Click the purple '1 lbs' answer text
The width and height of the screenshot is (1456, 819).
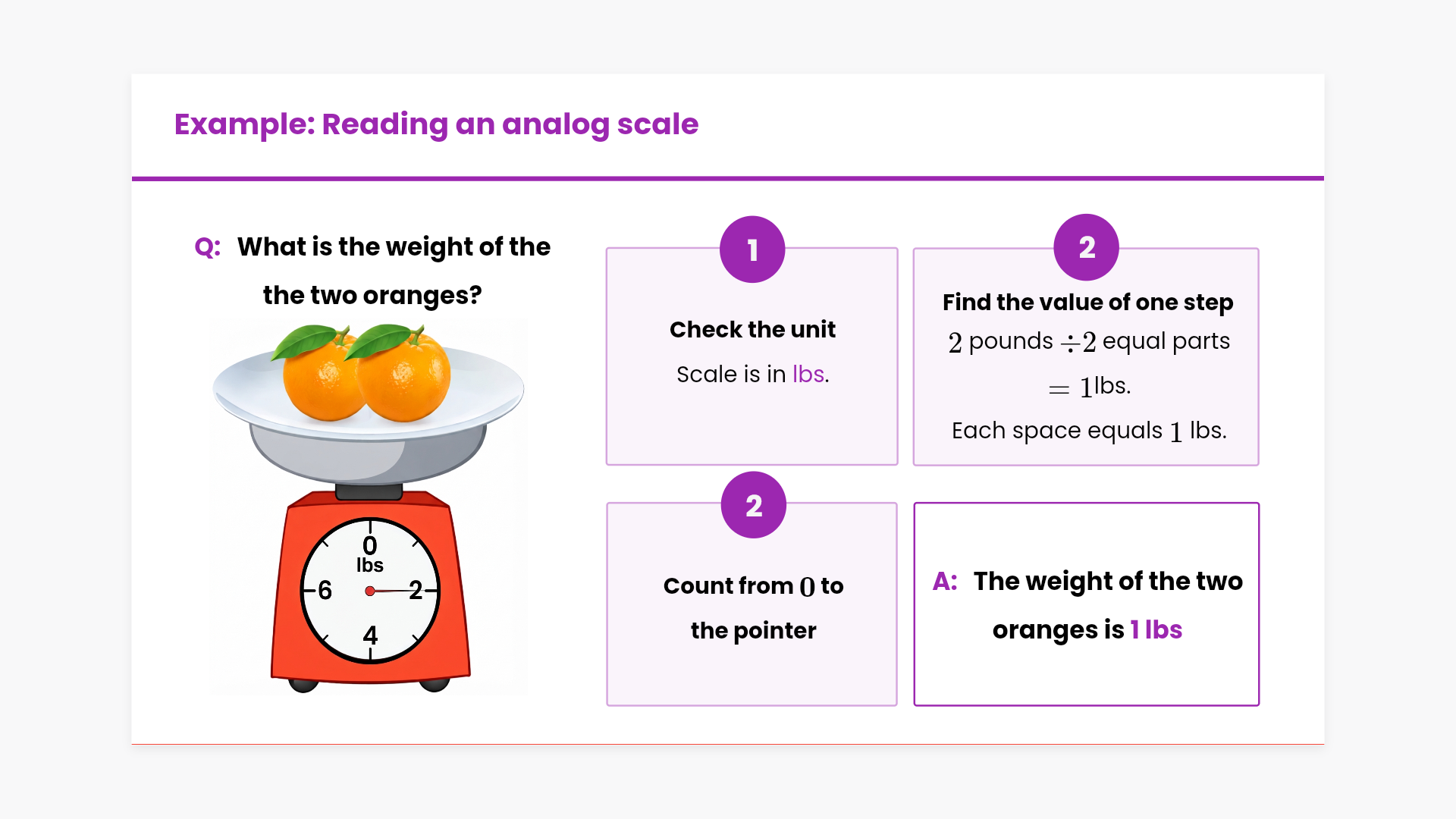click(x=1156, y=629)
